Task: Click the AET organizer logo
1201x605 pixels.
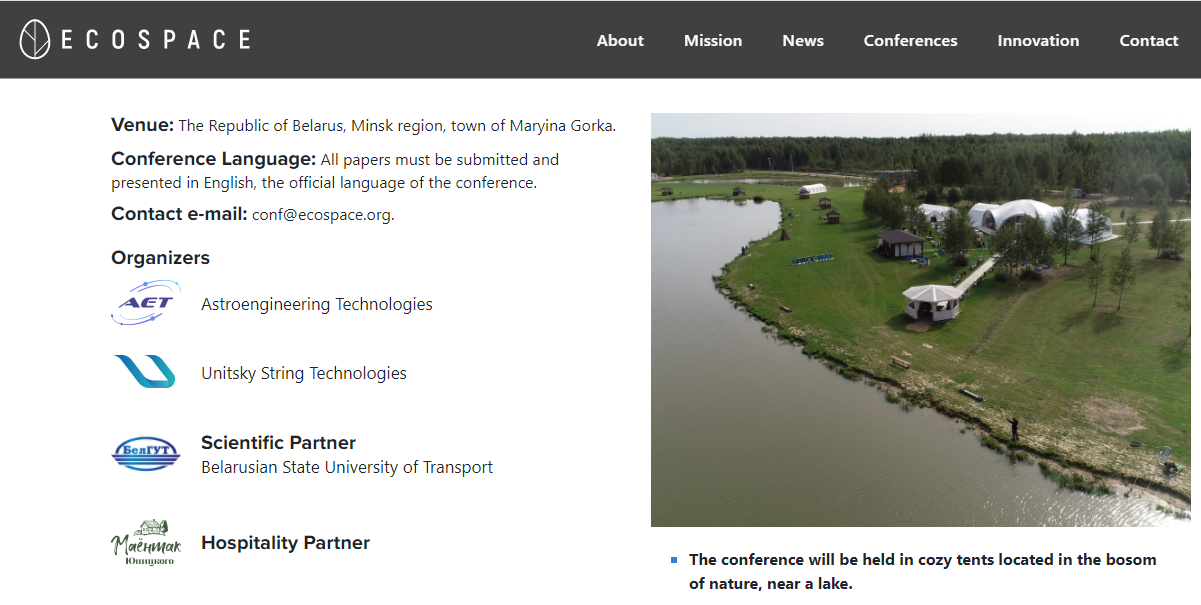Action: [145, 303]
